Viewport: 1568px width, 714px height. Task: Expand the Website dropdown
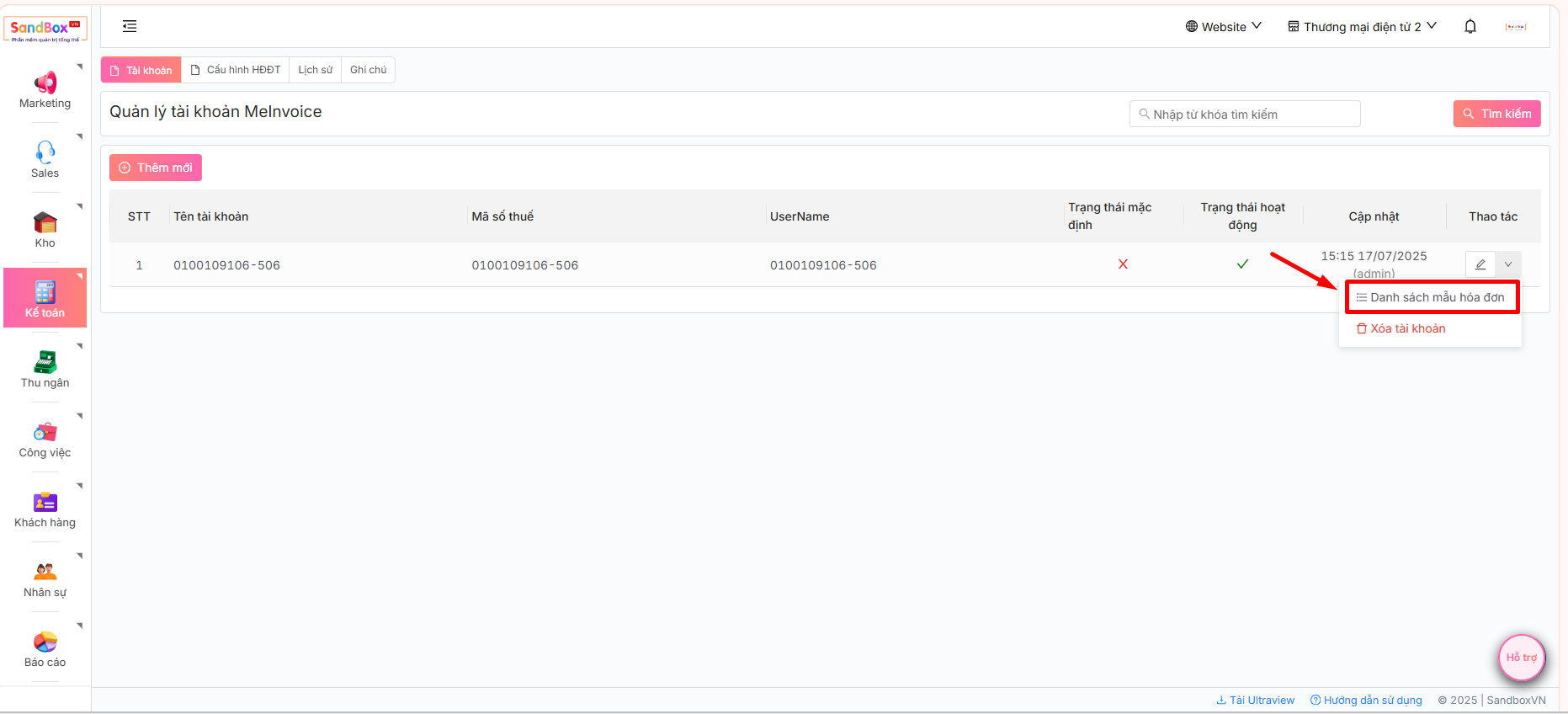click(x=1223, y=27)
